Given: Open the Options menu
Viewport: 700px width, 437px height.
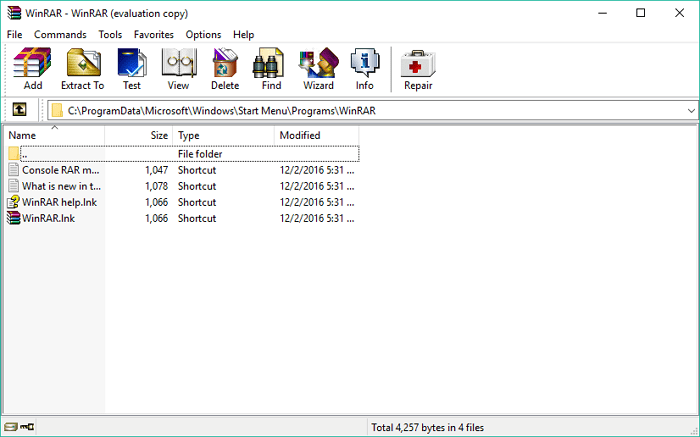Looking at the screenshot, I should tap(203, 34).
